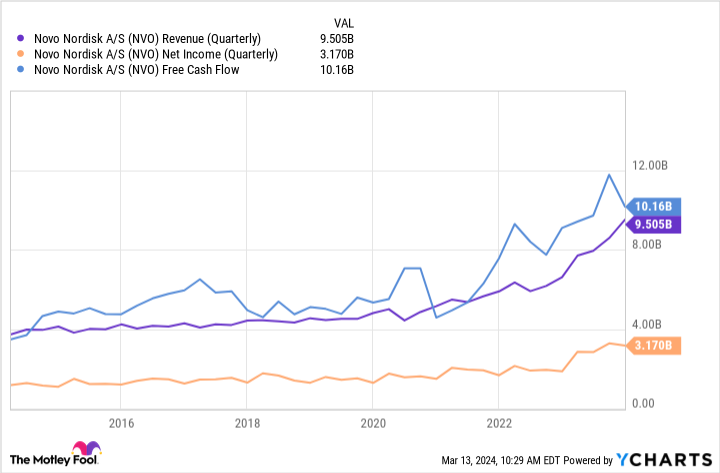Click the purple Revenue legend dot

coord(20,39)
